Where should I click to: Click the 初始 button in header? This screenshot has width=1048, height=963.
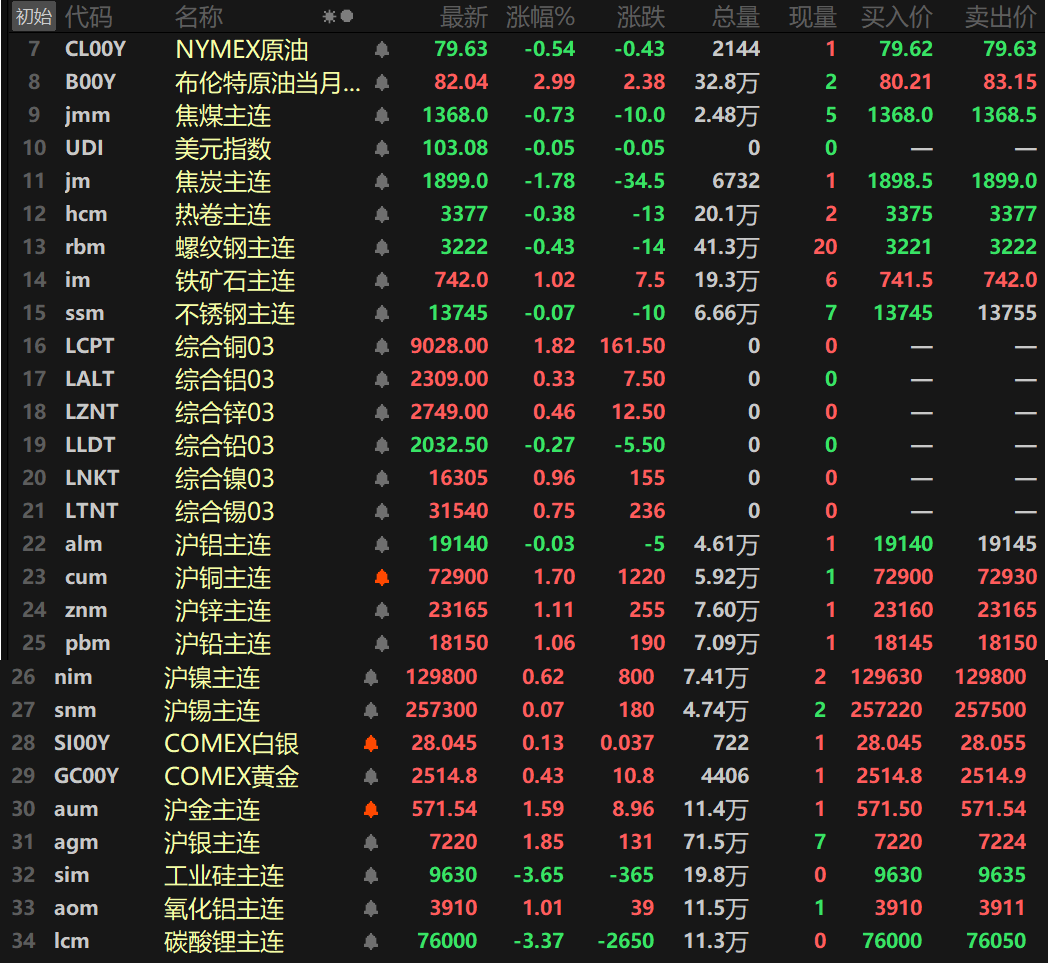tap(34, 16)
